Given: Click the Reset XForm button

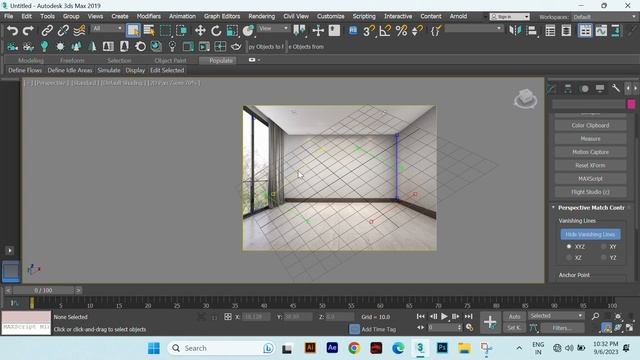Looking at the screenshot, I should point(590,165).
